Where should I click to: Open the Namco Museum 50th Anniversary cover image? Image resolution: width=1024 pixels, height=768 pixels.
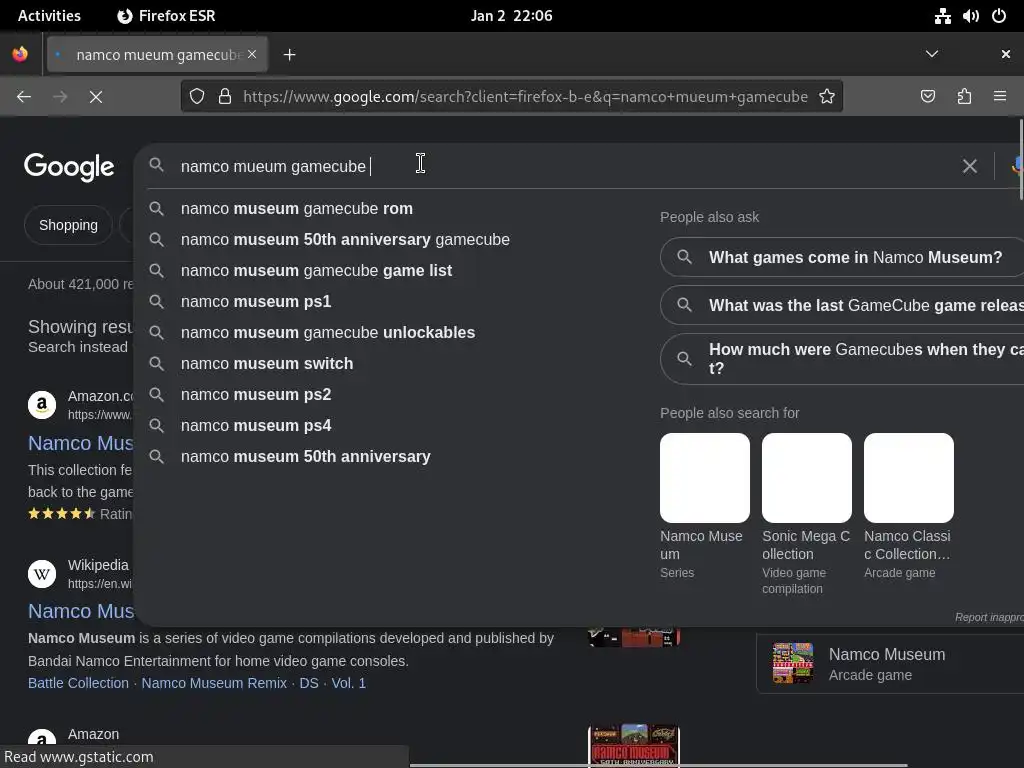point(633,746)
